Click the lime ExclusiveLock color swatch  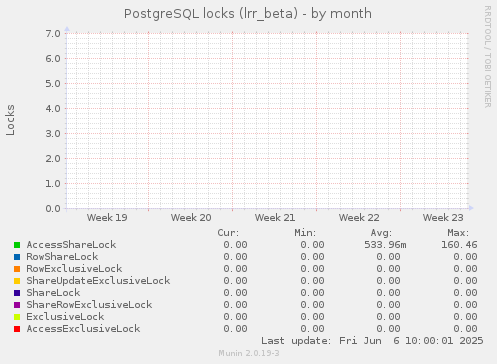click(x=17, y=317)
